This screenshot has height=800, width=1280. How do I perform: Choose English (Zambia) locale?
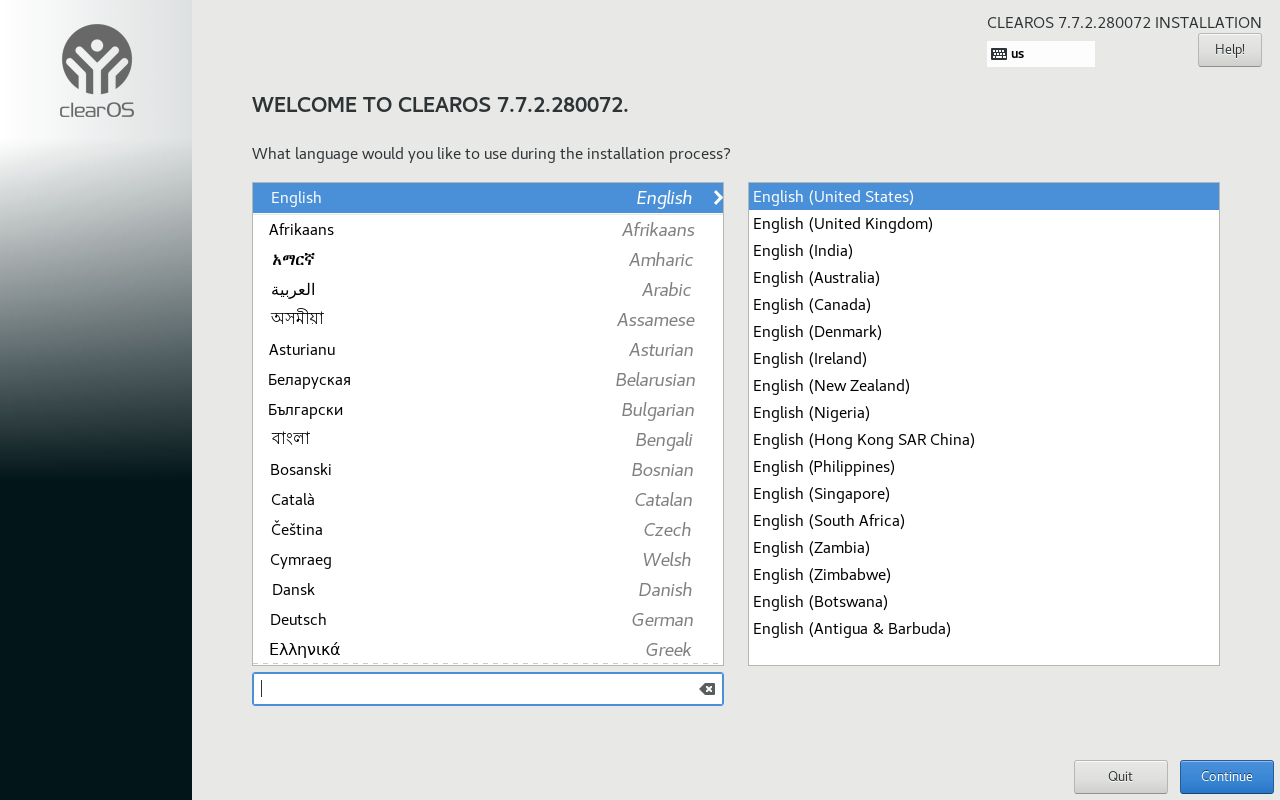(x=984, y=548)
